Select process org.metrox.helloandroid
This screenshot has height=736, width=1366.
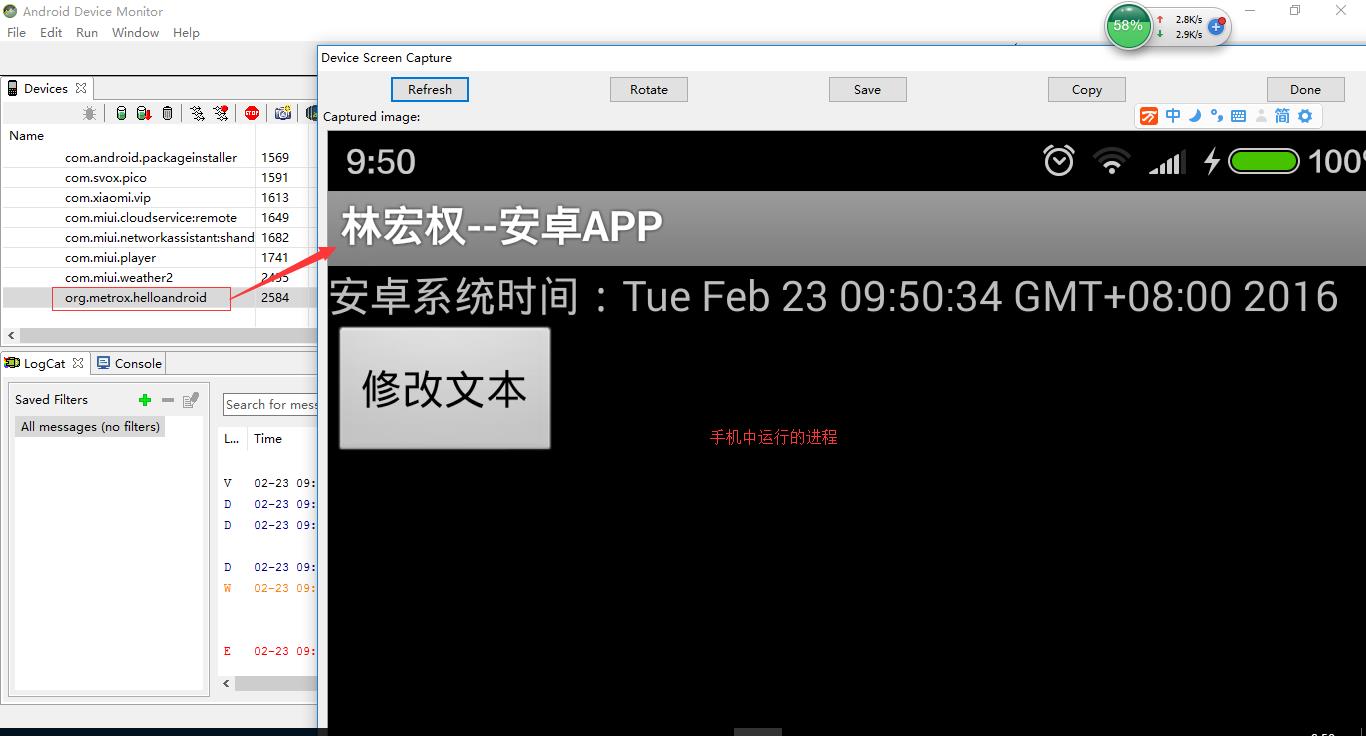[136, 297]
